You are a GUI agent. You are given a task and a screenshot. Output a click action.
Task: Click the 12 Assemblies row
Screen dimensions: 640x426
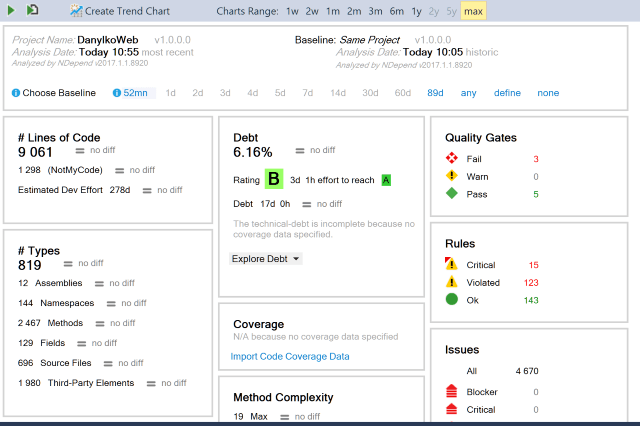(76, 283)
